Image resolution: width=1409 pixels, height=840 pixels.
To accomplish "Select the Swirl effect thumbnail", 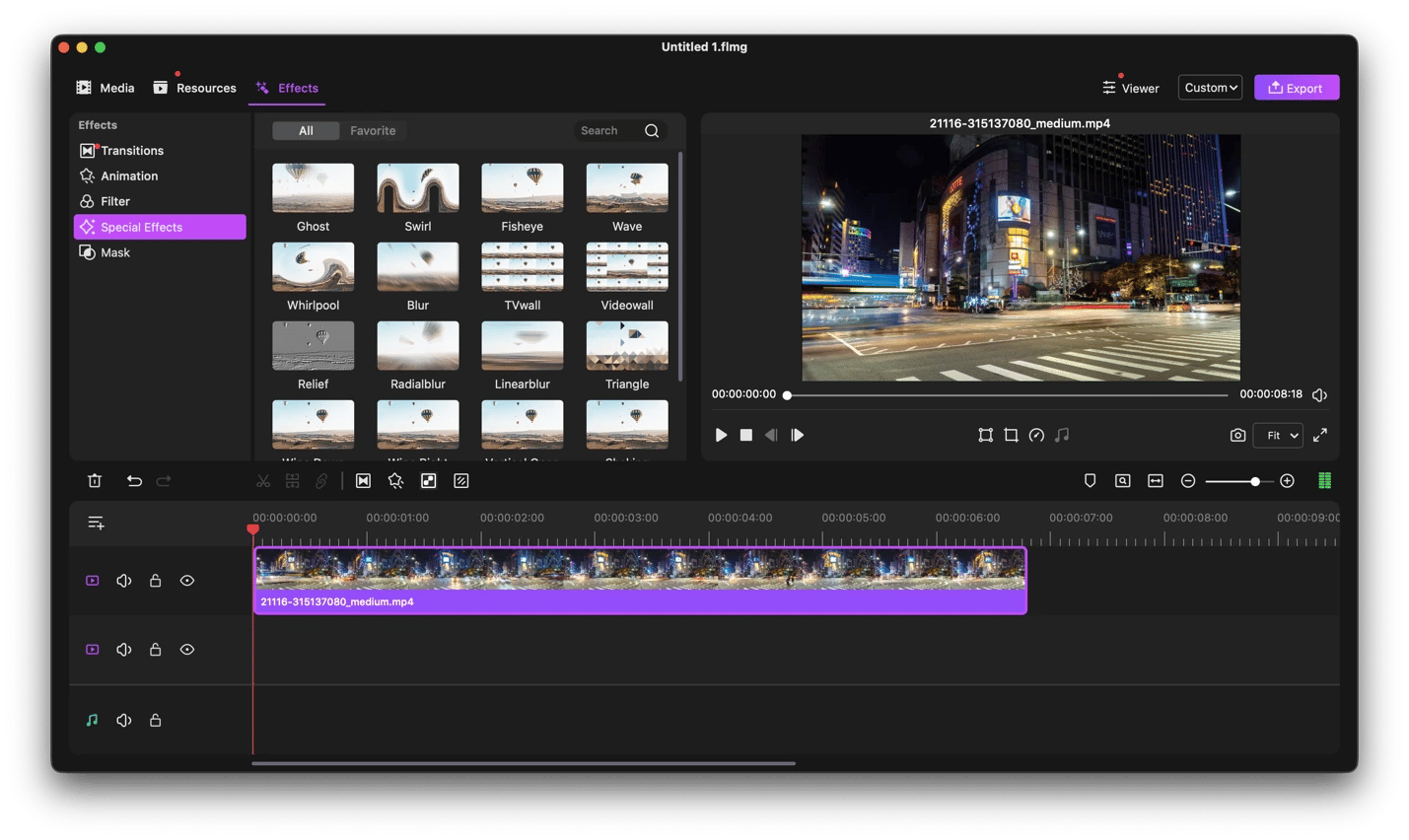I will coord(417,188).
